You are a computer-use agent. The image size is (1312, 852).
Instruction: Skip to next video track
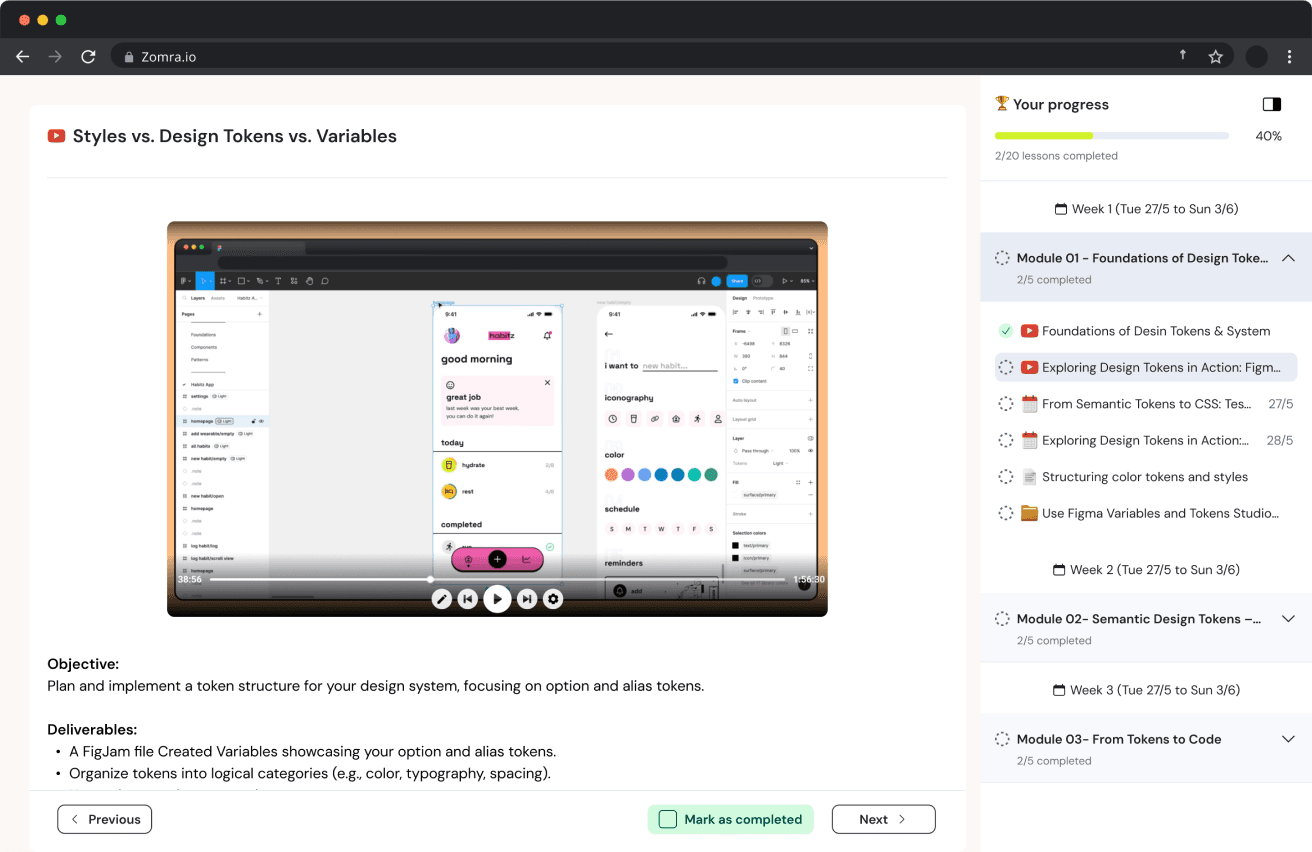point(527,599)
